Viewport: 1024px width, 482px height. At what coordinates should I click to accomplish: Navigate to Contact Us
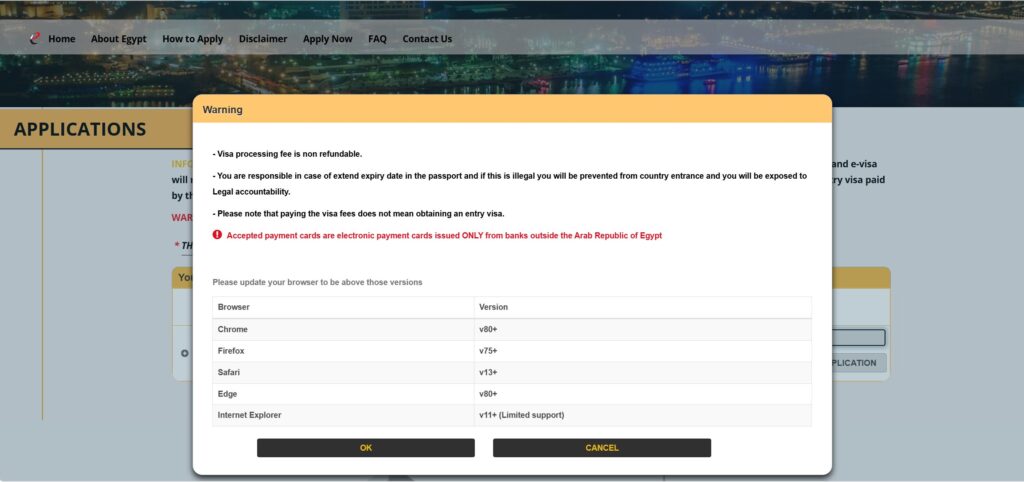tap(427, 39)
